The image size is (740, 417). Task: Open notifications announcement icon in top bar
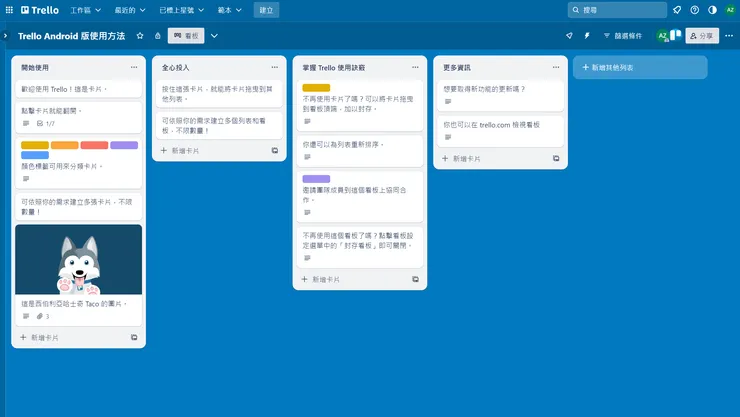tap(677, 10)
